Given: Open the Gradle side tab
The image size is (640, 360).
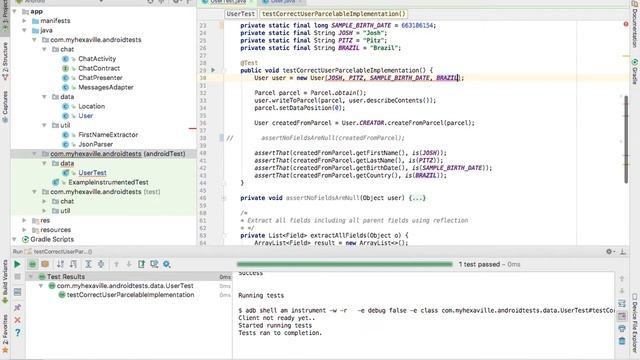Looking at the screenshot, I should tap(635, 72).
